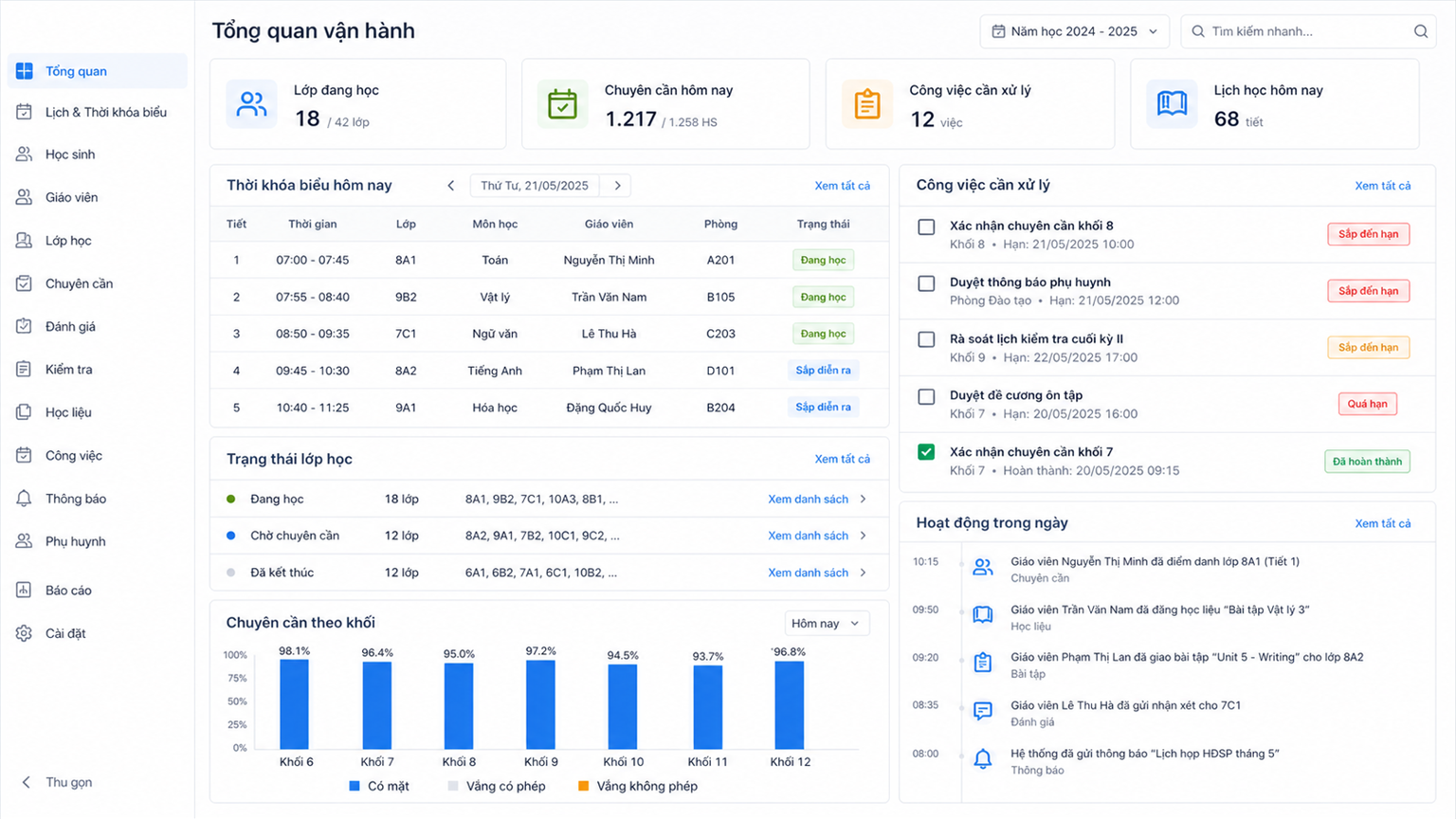Viewport: 1456px width, 819px height.
Task: Click the Giáo viên sidebar icon
Action: [x=25, y=197]
